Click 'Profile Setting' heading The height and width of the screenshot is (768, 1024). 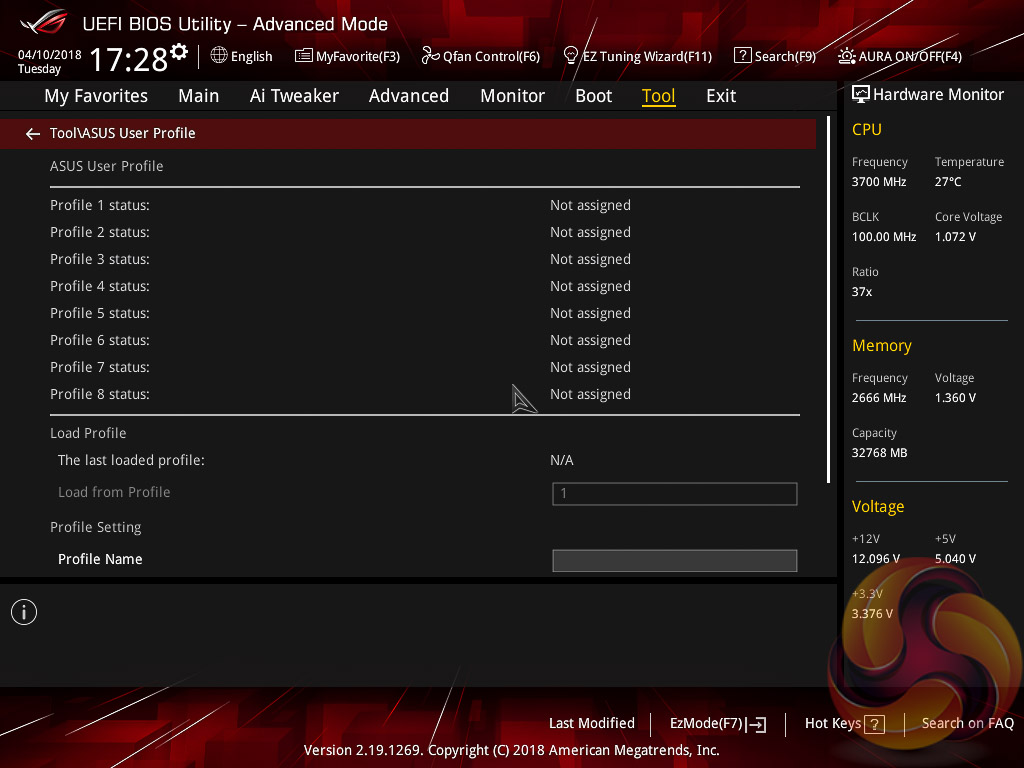95,527
